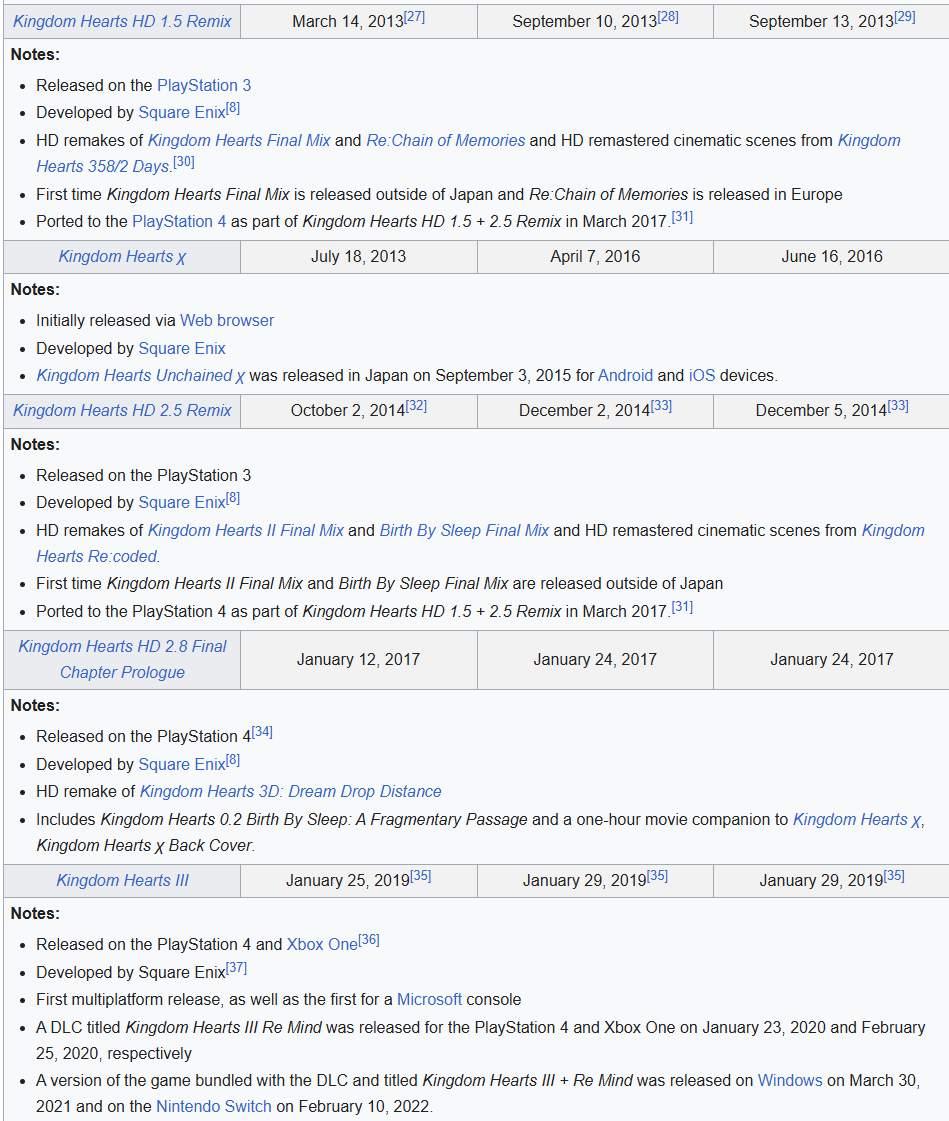Open citation 35 after January 25, 2019
This screenshot has width=949, height=1121.
(x=421, y=876)
